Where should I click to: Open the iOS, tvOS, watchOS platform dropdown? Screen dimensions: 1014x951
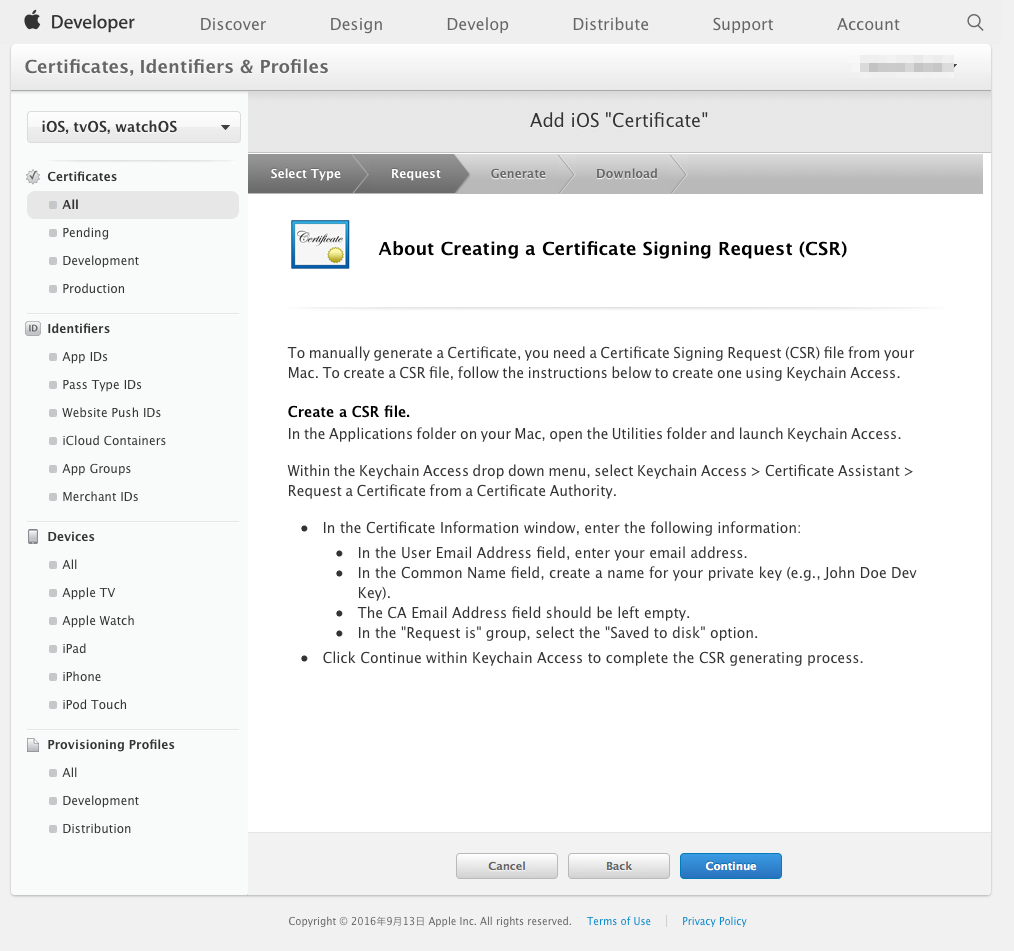click(x=134, y=127)
